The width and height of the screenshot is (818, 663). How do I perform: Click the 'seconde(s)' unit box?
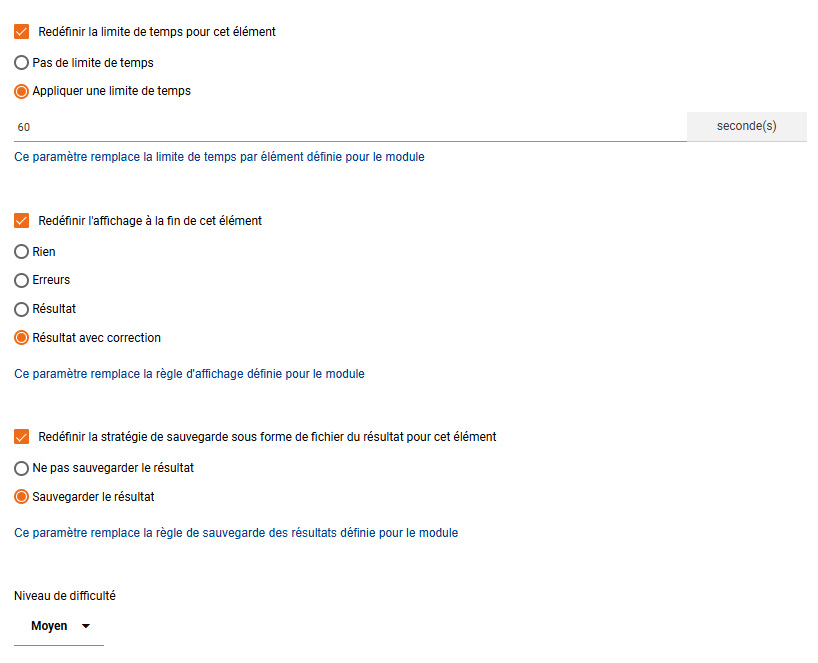coord(746,126)
